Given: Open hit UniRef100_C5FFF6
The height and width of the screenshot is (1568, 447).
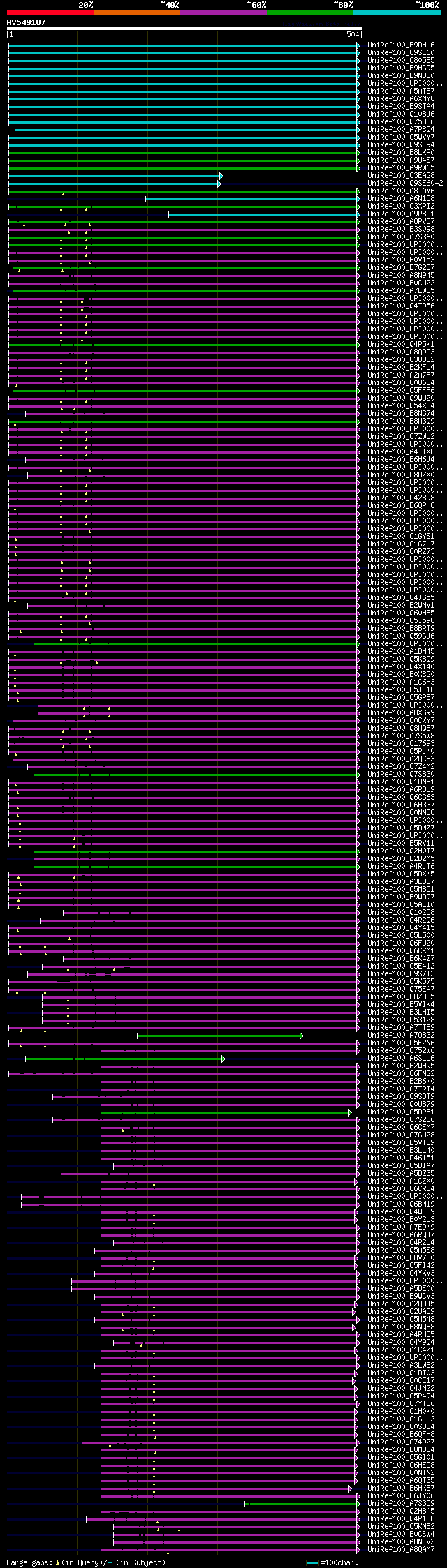Looking at the screenshot, I should pos(401,390).
